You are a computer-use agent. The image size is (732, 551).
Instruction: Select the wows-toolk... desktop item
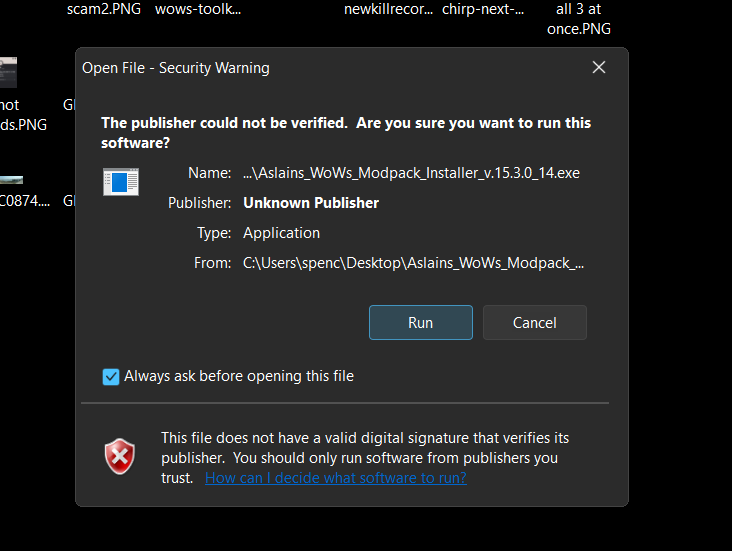[x=198, y=9]
